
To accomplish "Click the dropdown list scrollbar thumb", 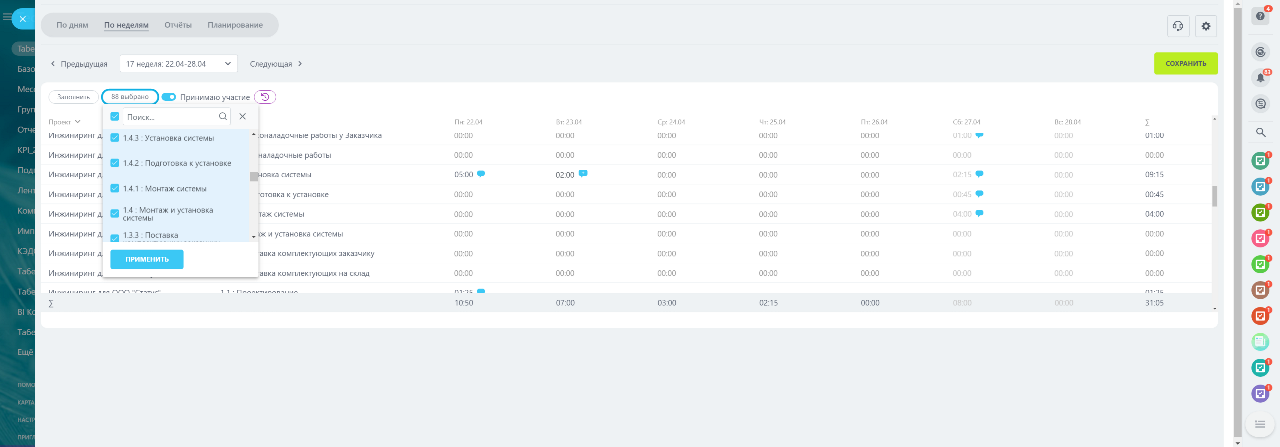I will point(253,176).
